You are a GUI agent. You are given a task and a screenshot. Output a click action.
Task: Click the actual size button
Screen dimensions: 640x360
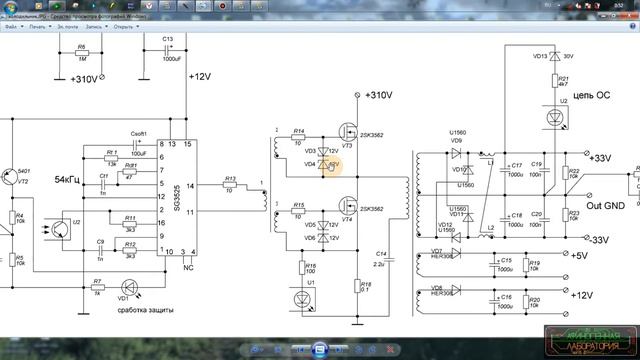click(278, 349)
